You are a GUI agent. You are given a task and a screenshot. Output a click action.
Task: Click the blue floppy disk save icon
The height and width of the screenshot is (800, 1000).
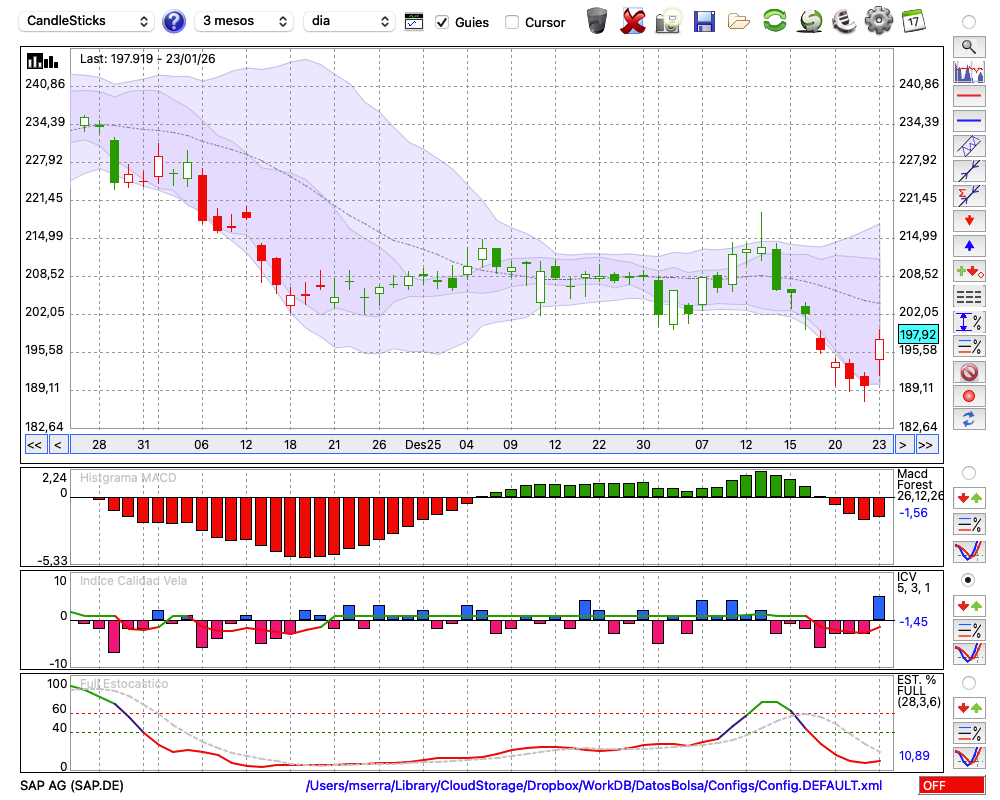click(704, 20)
